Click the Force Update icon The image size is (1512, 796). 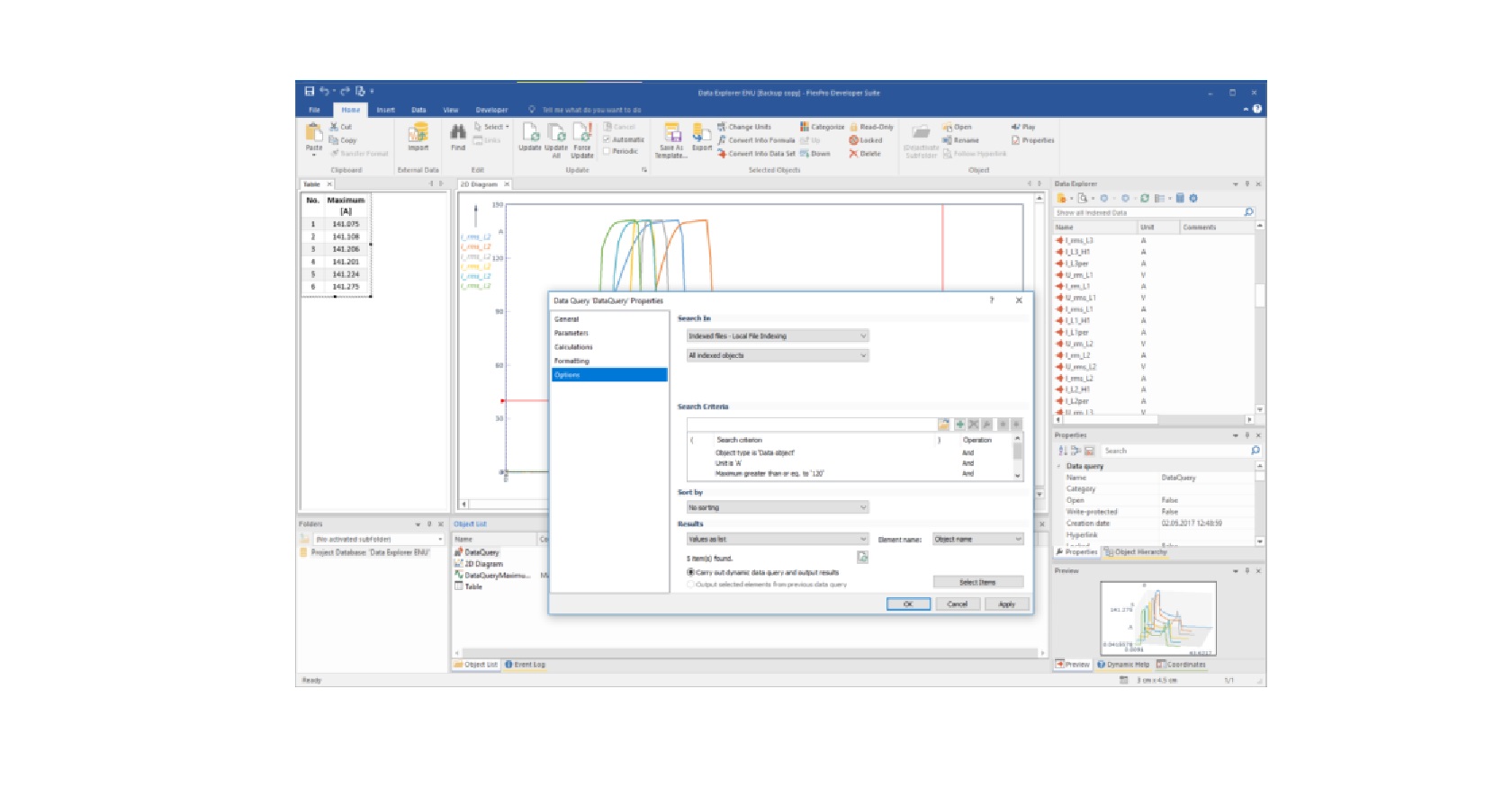[582, 132]
